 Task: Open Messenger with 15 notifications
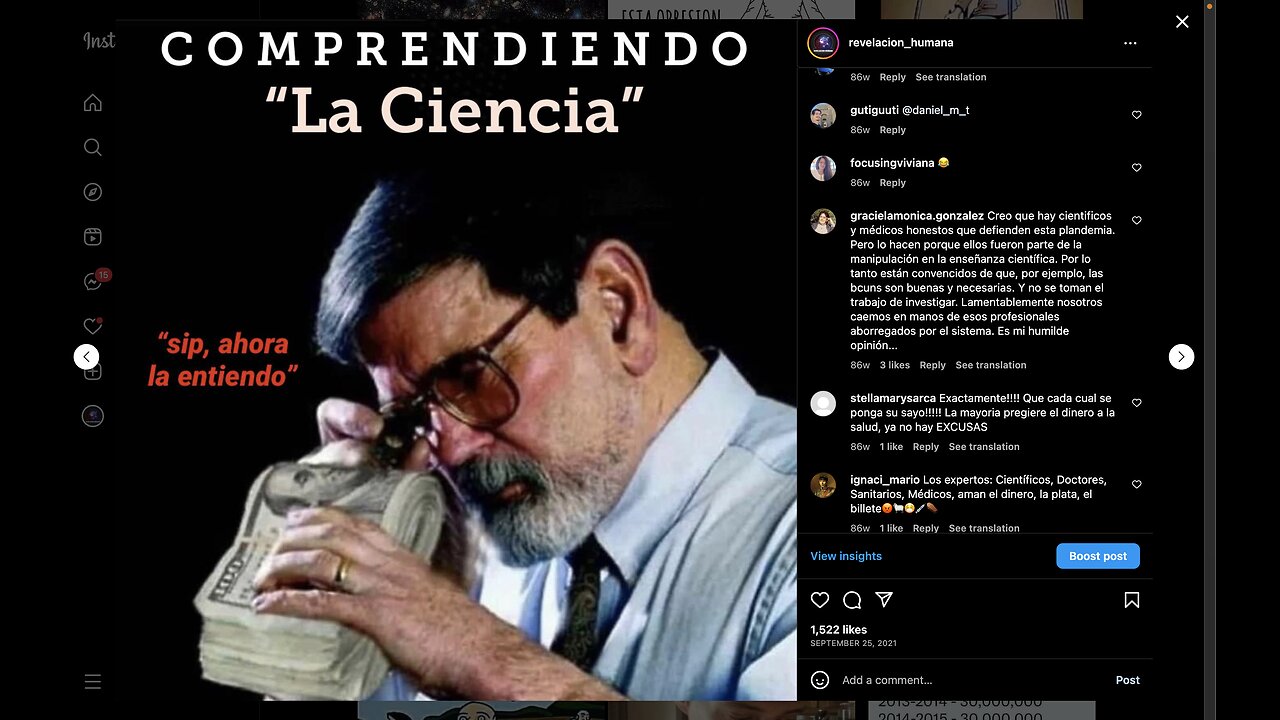95,281
